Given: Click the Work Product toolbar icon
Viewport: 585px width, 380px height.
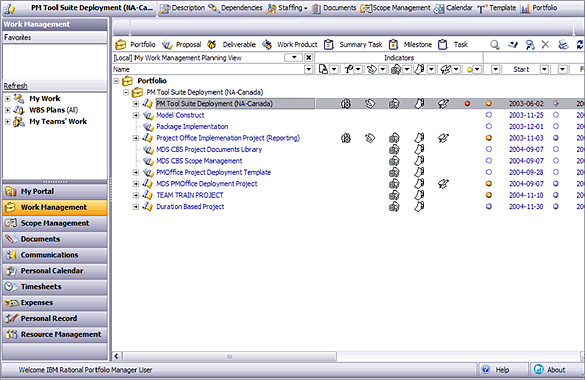Looking at the screenshot, I should coord(267,45).
